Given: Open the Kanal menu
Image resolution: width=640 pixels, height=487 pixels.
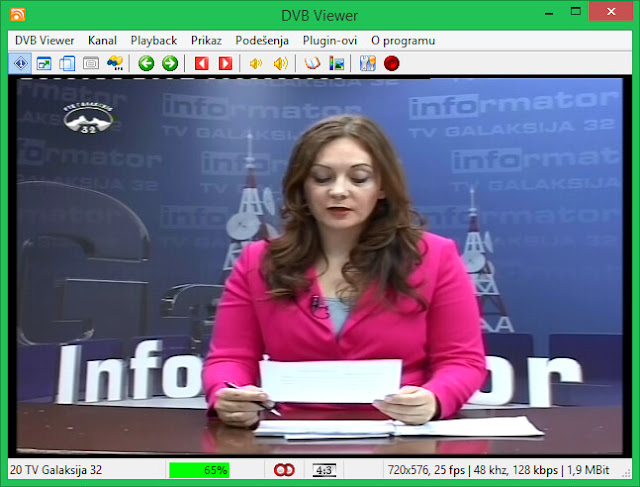Looking at the screenshot, I should [x=102, y=40].
